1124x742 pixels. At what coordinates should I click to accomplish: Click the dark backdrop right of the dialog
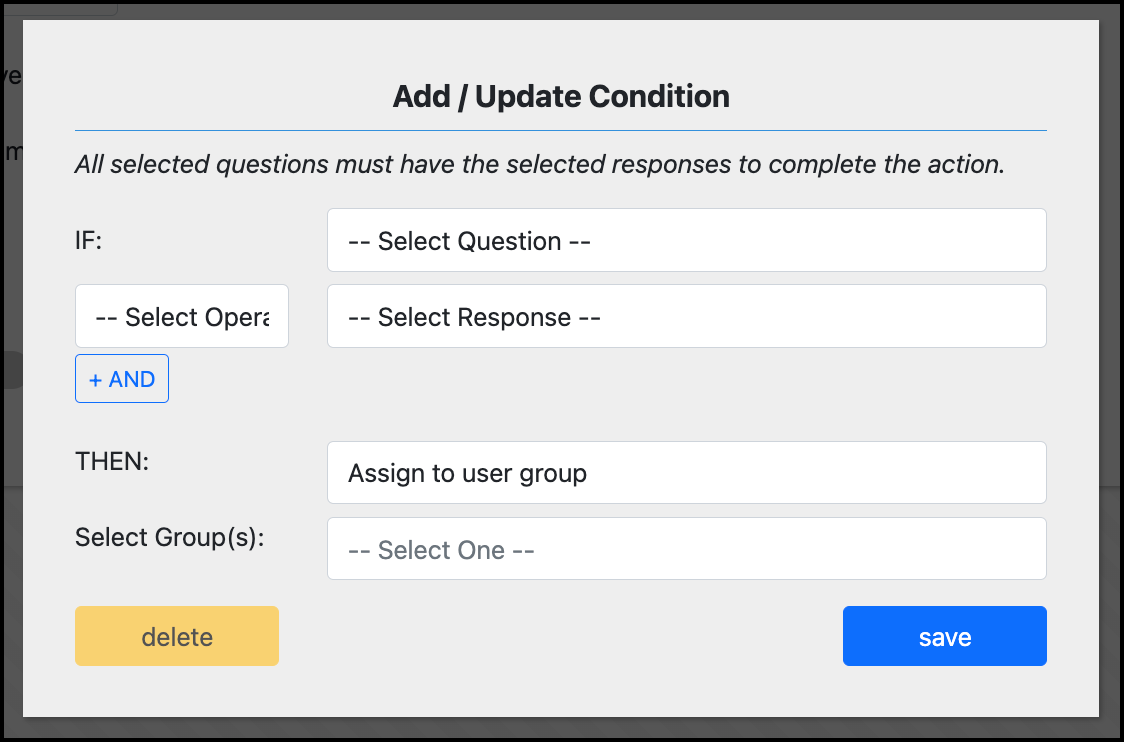[x=1111, y=400]
